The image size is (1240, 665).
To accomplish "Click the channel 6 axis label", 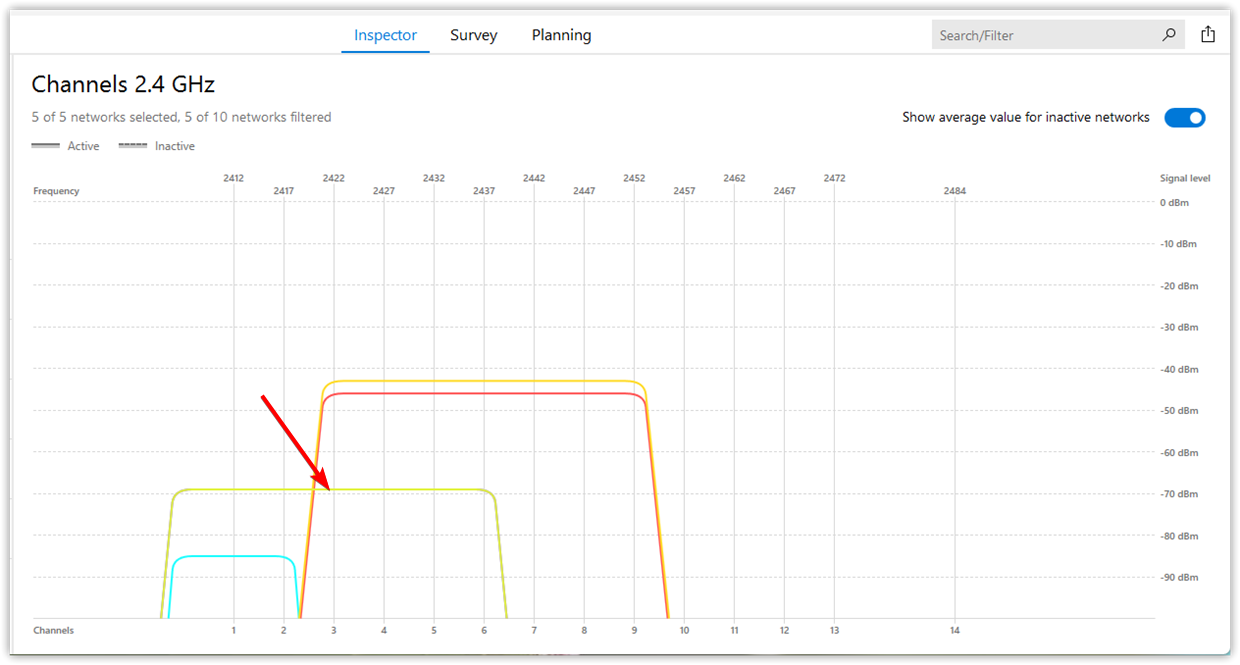I will tap(483, 630).
